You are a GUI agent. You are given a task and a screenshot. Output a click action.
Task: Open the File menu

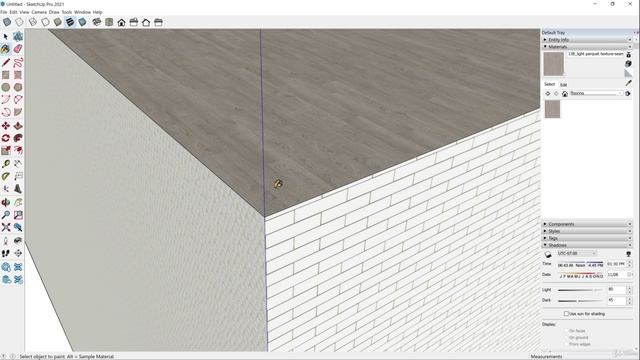point(4,12)
